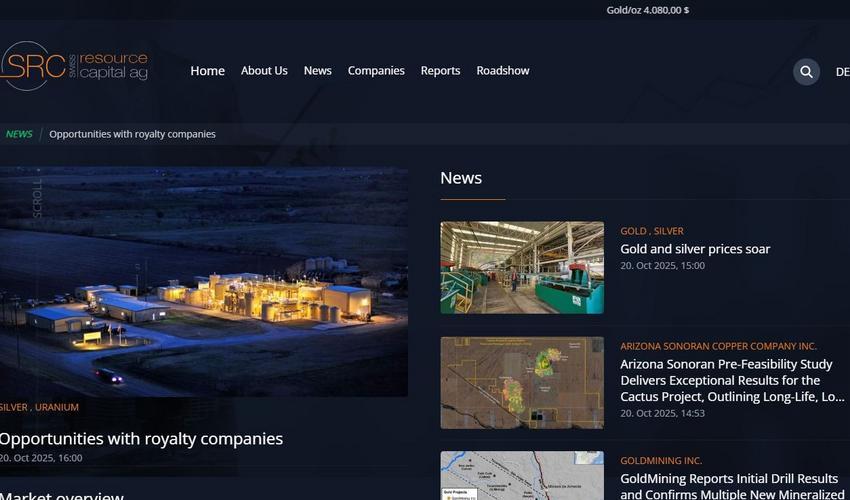Click the GOLD , SILVER category tag
Viewport: 850px width, 500px height.
point(652,231)
